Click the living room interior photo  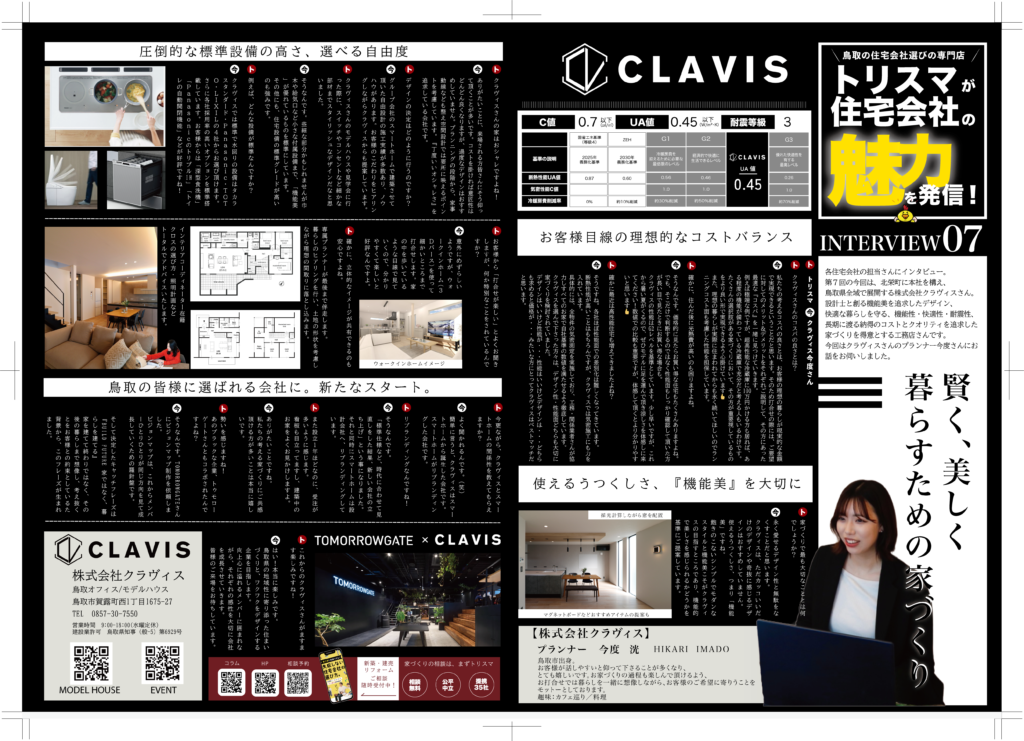click(x=117, y=298)
